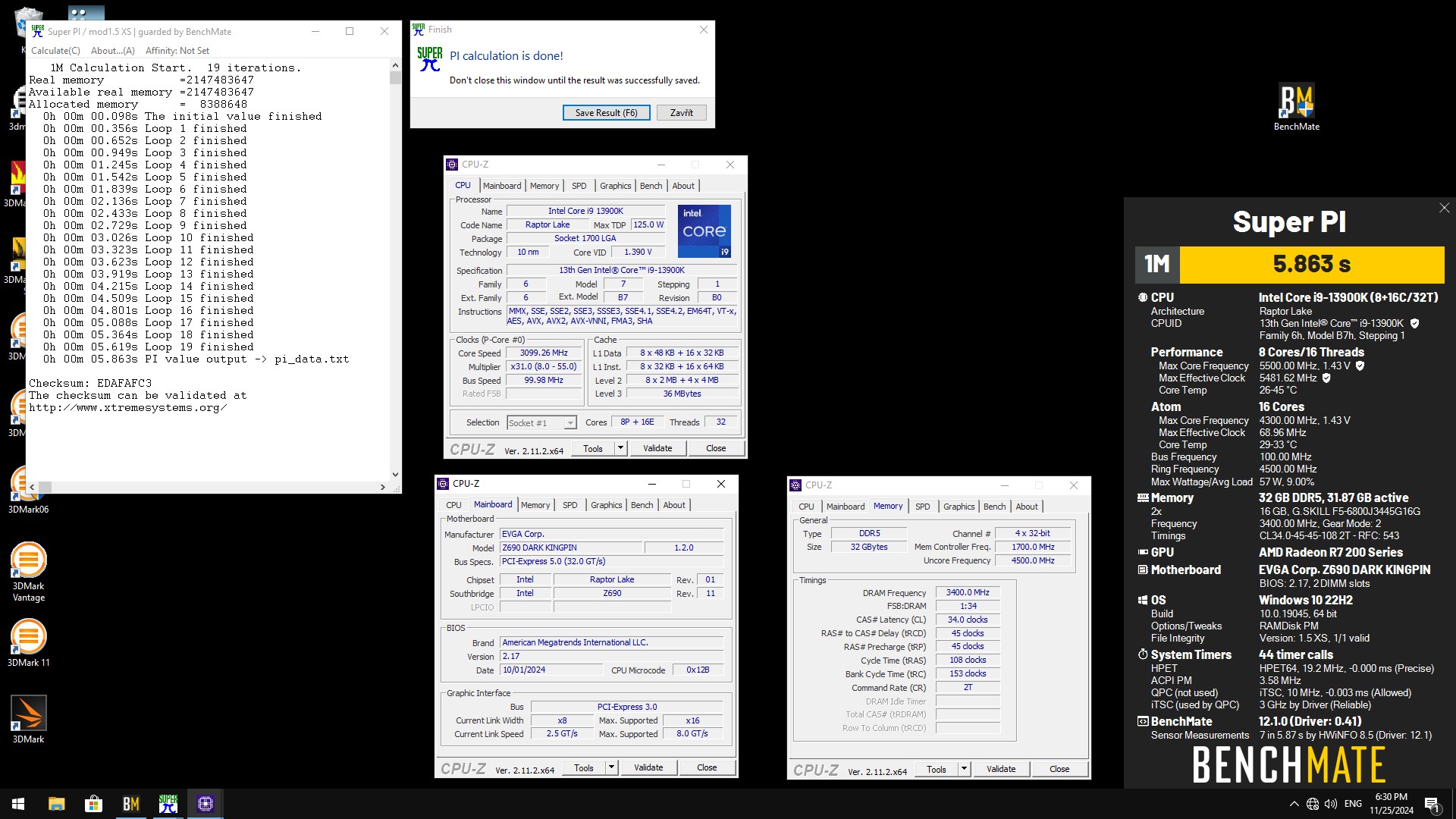Viewport: 1456px width, 819px height.
Task: Open Memory tab in CPU-Z CPU window
Action: pos(544,186)
